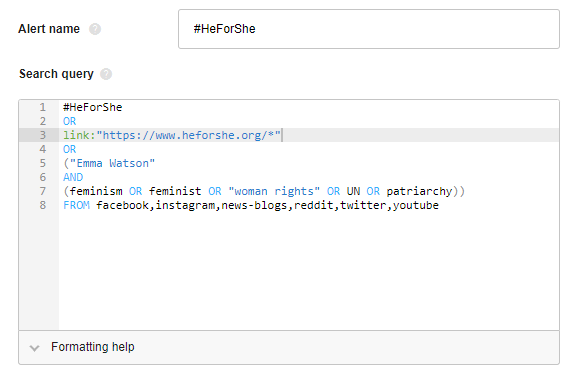Click the Alert name help icon
571x375 pixels.
pyautogui.click(x=95, y=29)
